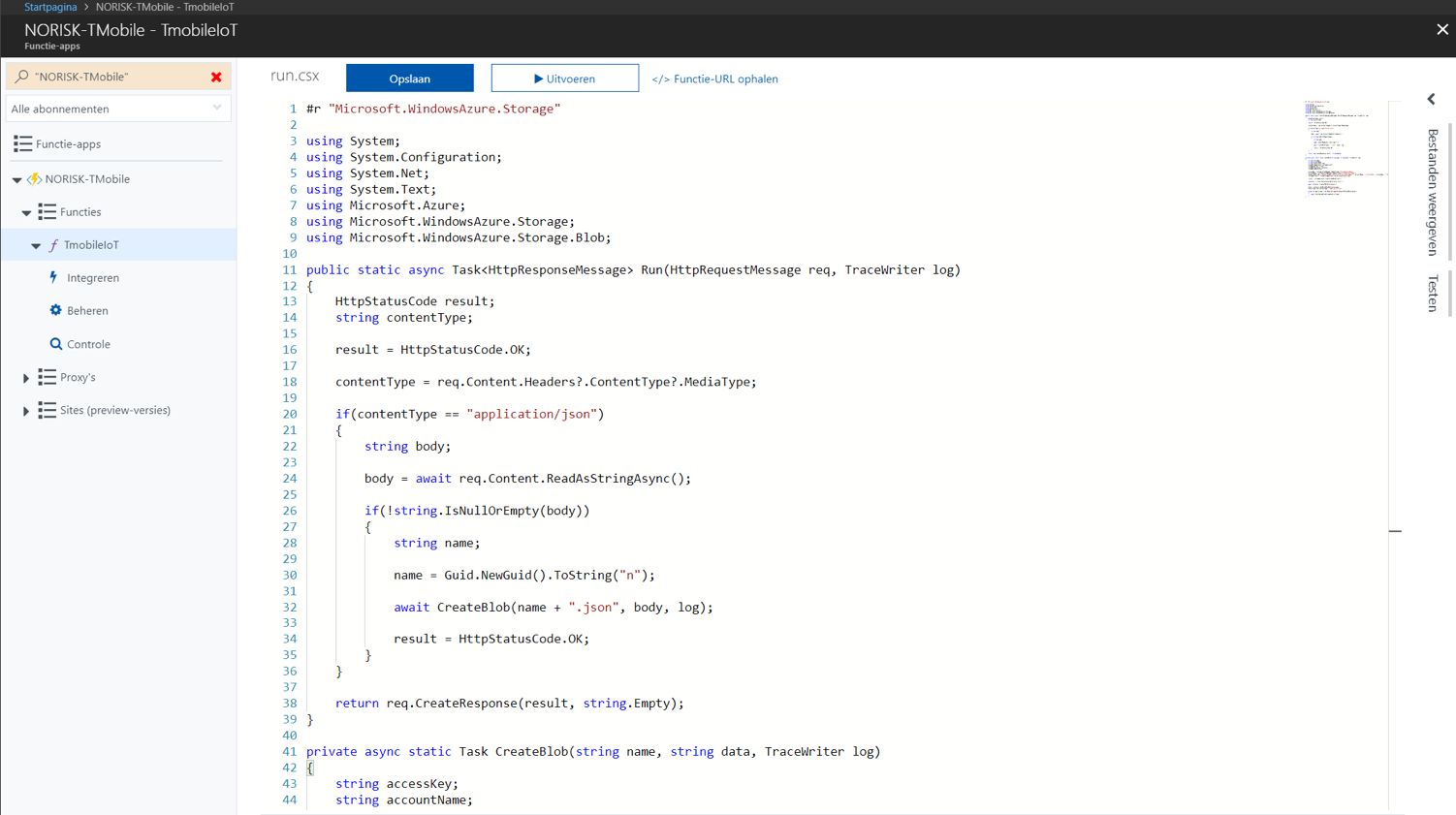
Task: Click the code minimap overview
Action: click(x=1345, y=147)
